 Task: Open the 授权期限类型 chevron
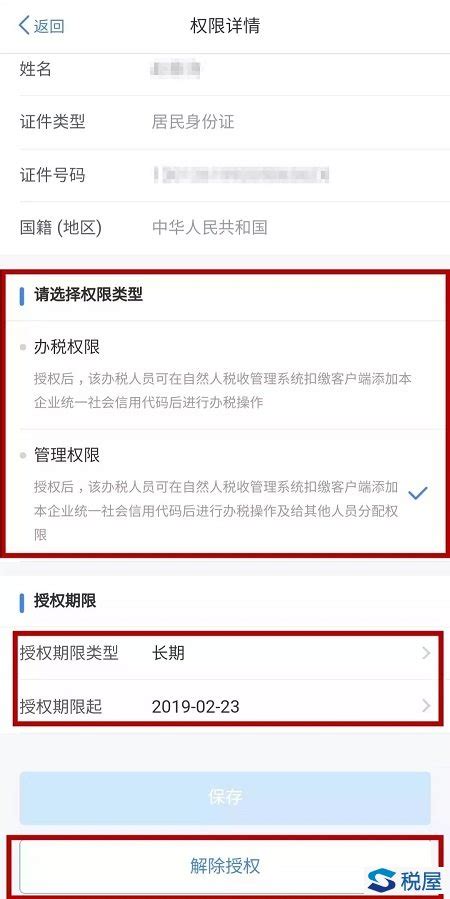tap(426, 653)
